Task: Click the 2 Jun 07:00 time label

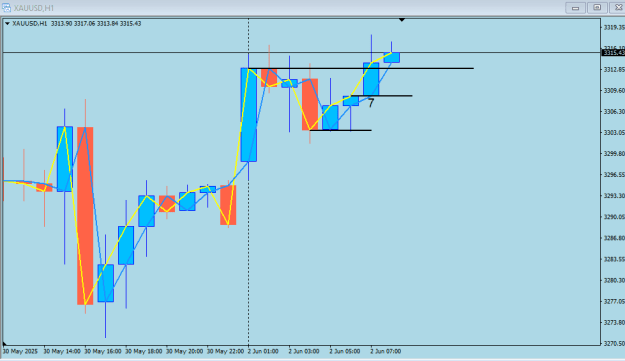Action: (385, 351)
